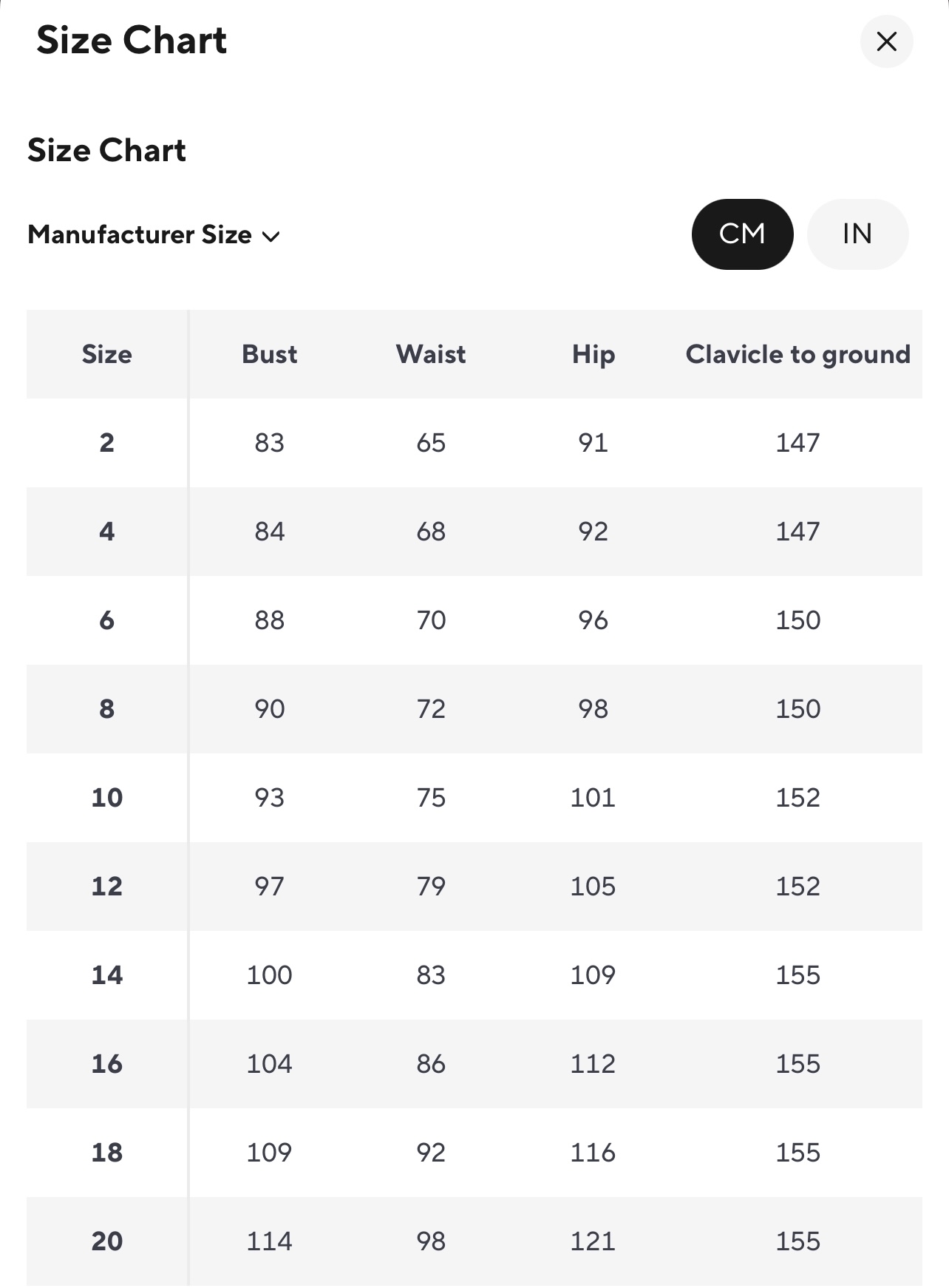Click bust value 100 for size 14
This screenshot has width=949, height=1288.
tap(269, 975)
